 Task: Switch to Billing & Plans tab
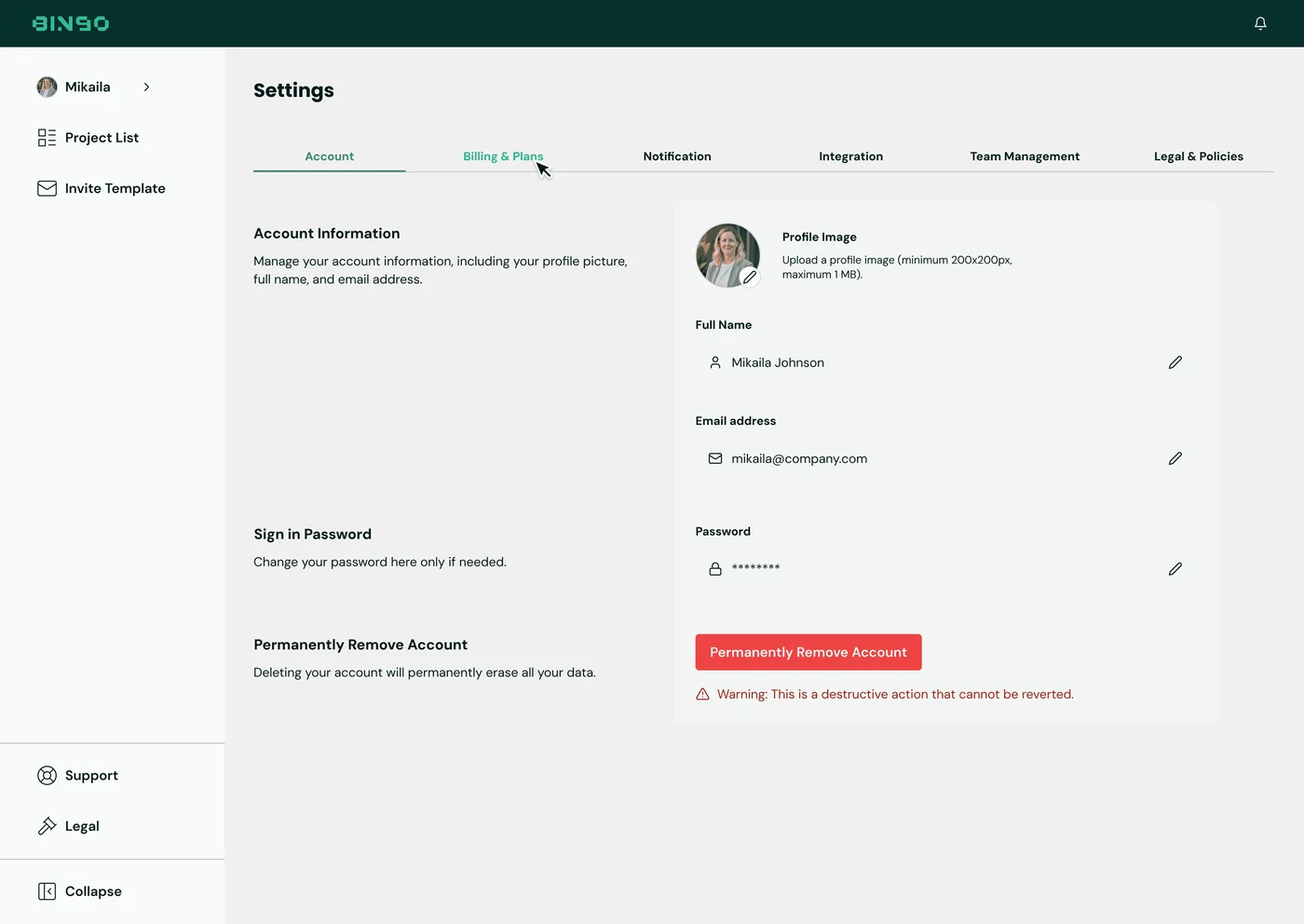click(503, 156)
